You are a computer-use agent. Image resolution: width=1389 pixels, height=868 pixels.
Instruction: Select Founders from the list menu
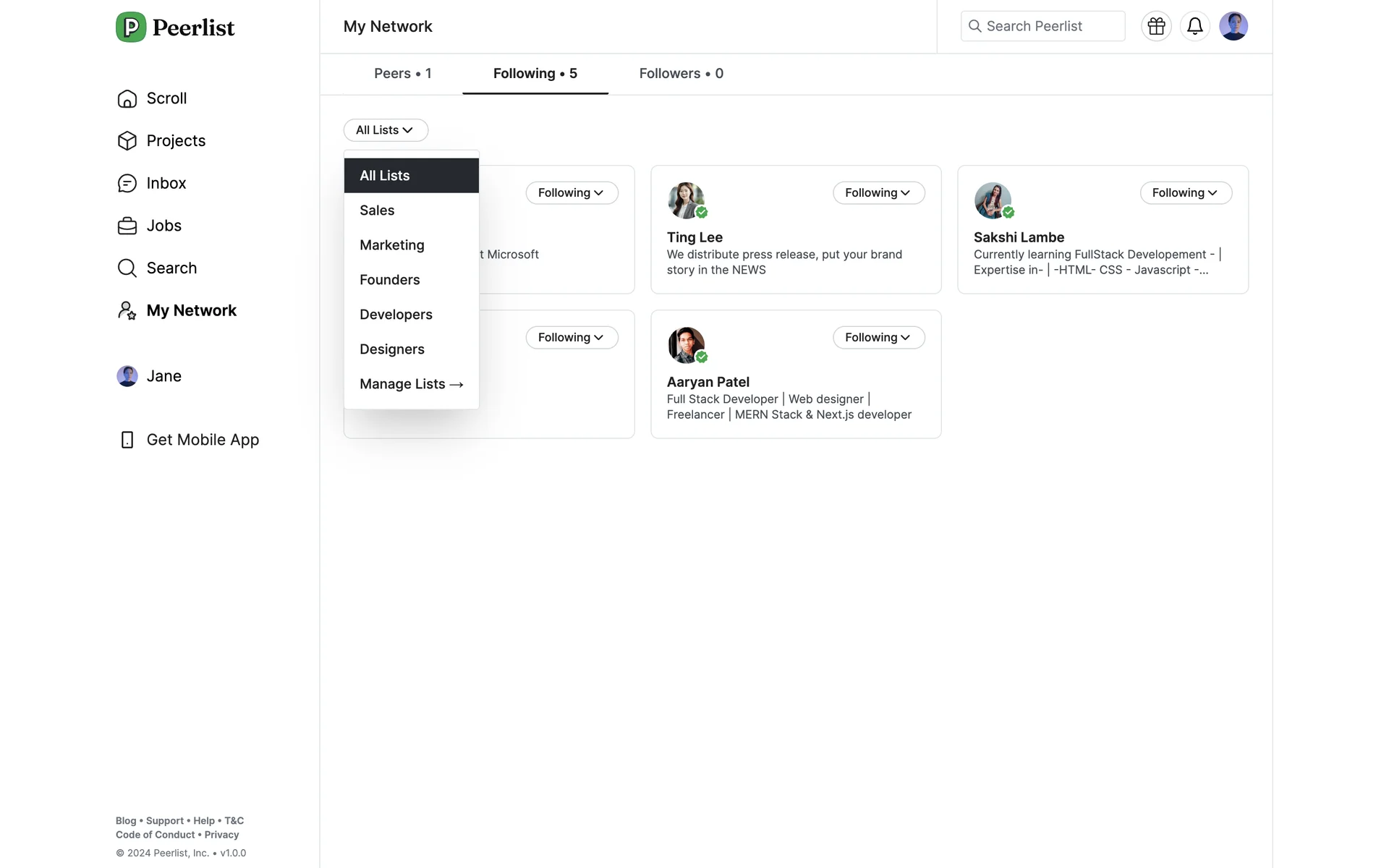(390, 280)
